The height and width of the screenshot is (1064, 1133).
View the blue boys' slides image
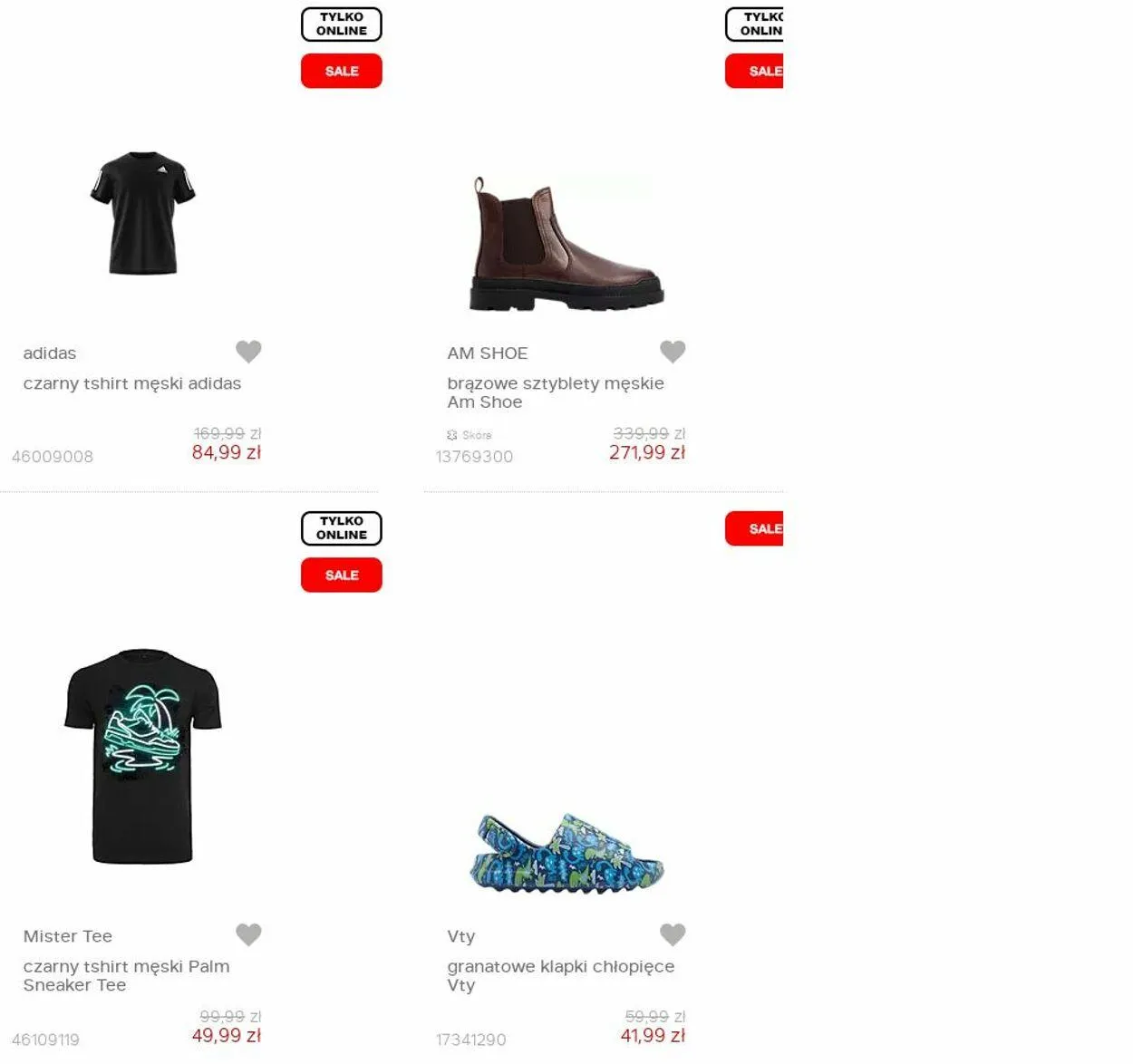coord(566,852)
